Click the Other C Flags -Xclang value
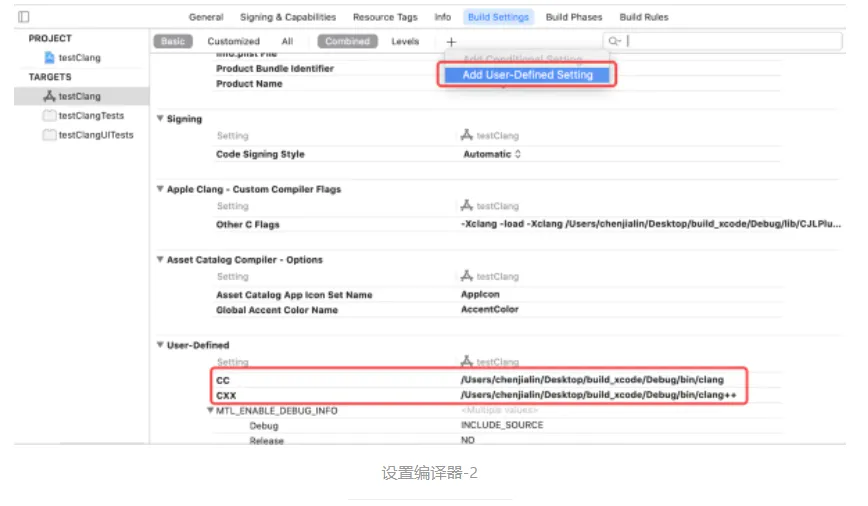Screen dimensions: 868x506 pyautogui.click(x=650, y=224)
